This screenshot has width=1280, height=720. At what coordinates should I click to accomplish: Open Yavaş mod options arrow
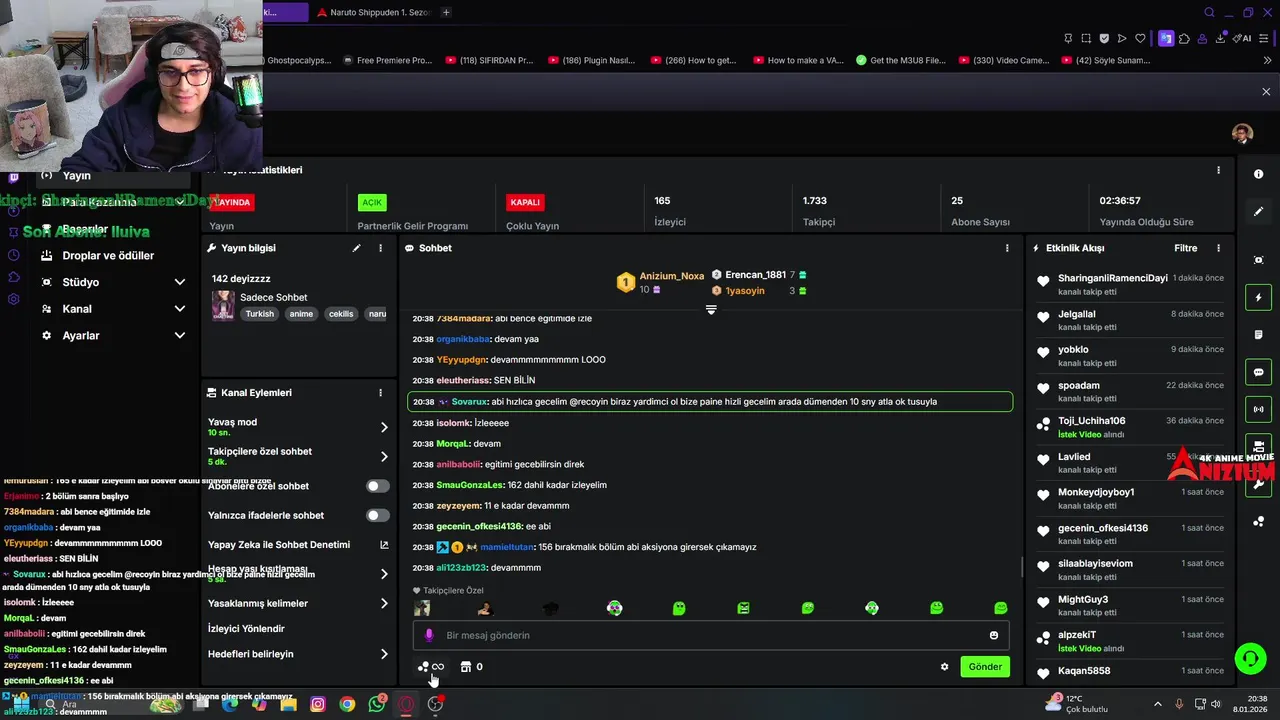tap(384, 427)
